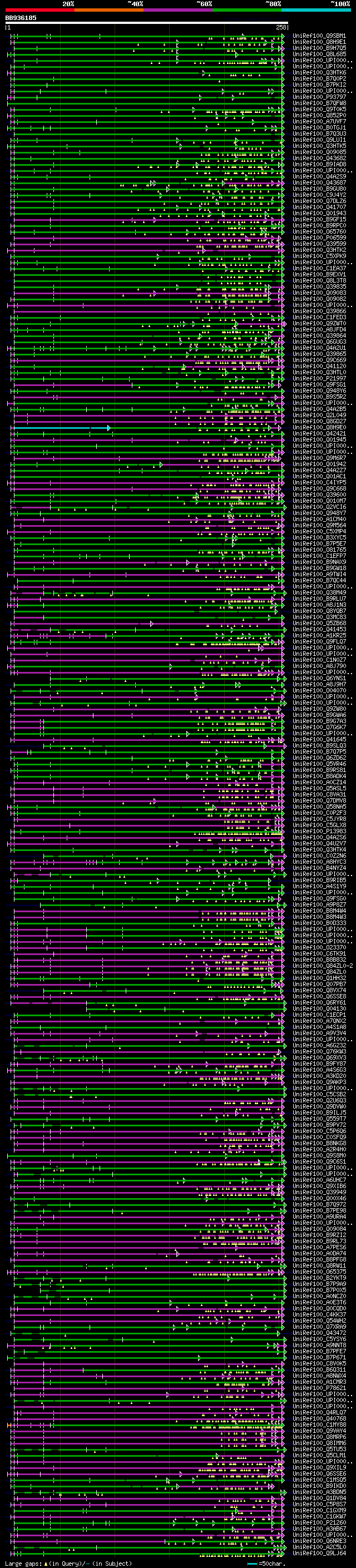Screen dimensions: 356x1568
Task: Open hit UniRef100_A4S1Y9
Action: [x=319, y=886]
